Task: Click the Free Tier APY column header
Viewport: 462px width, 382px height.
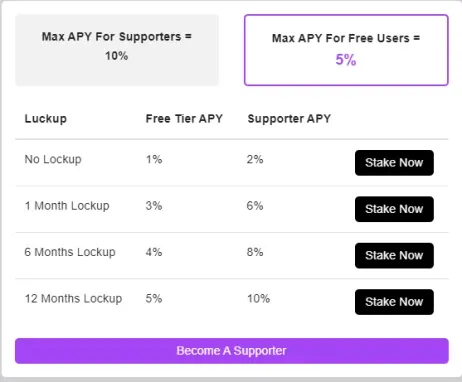Action: pyautogui.click(x=184, y=119)
